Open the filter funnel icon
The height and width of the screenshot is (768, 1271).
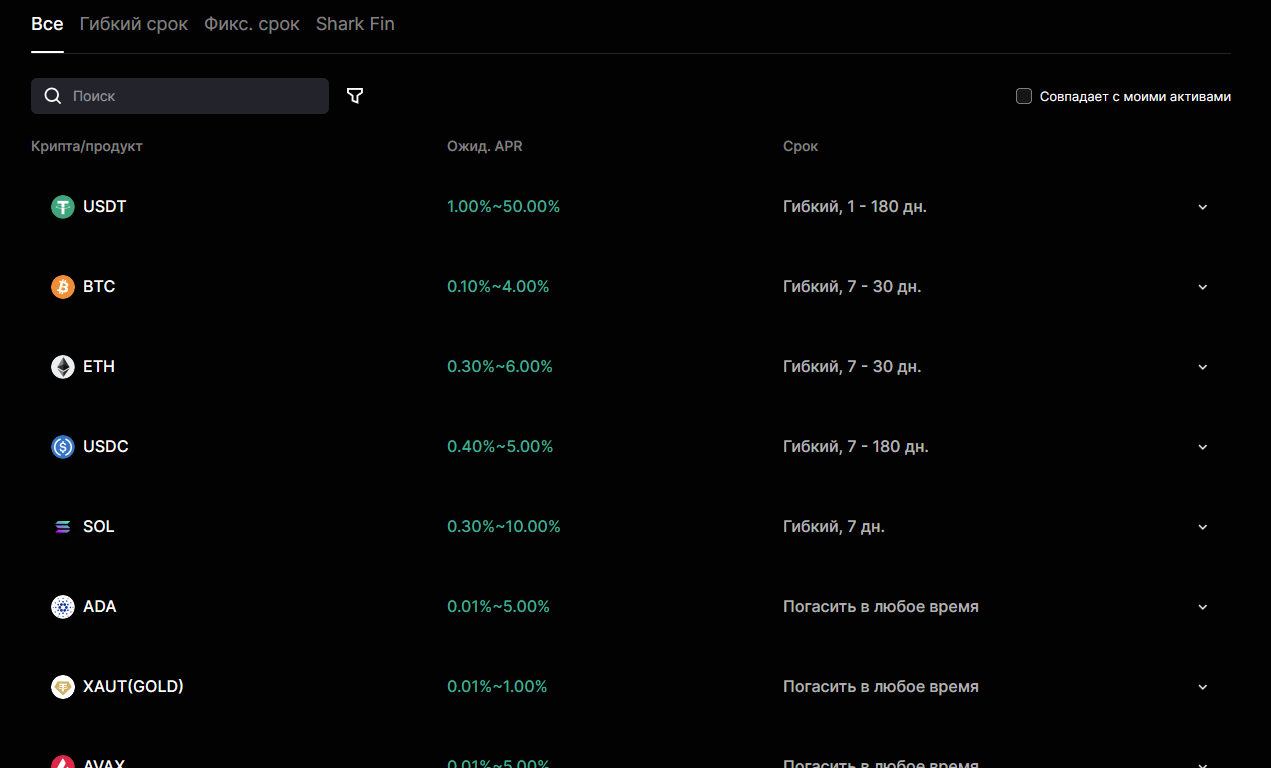tap(355, 96)
